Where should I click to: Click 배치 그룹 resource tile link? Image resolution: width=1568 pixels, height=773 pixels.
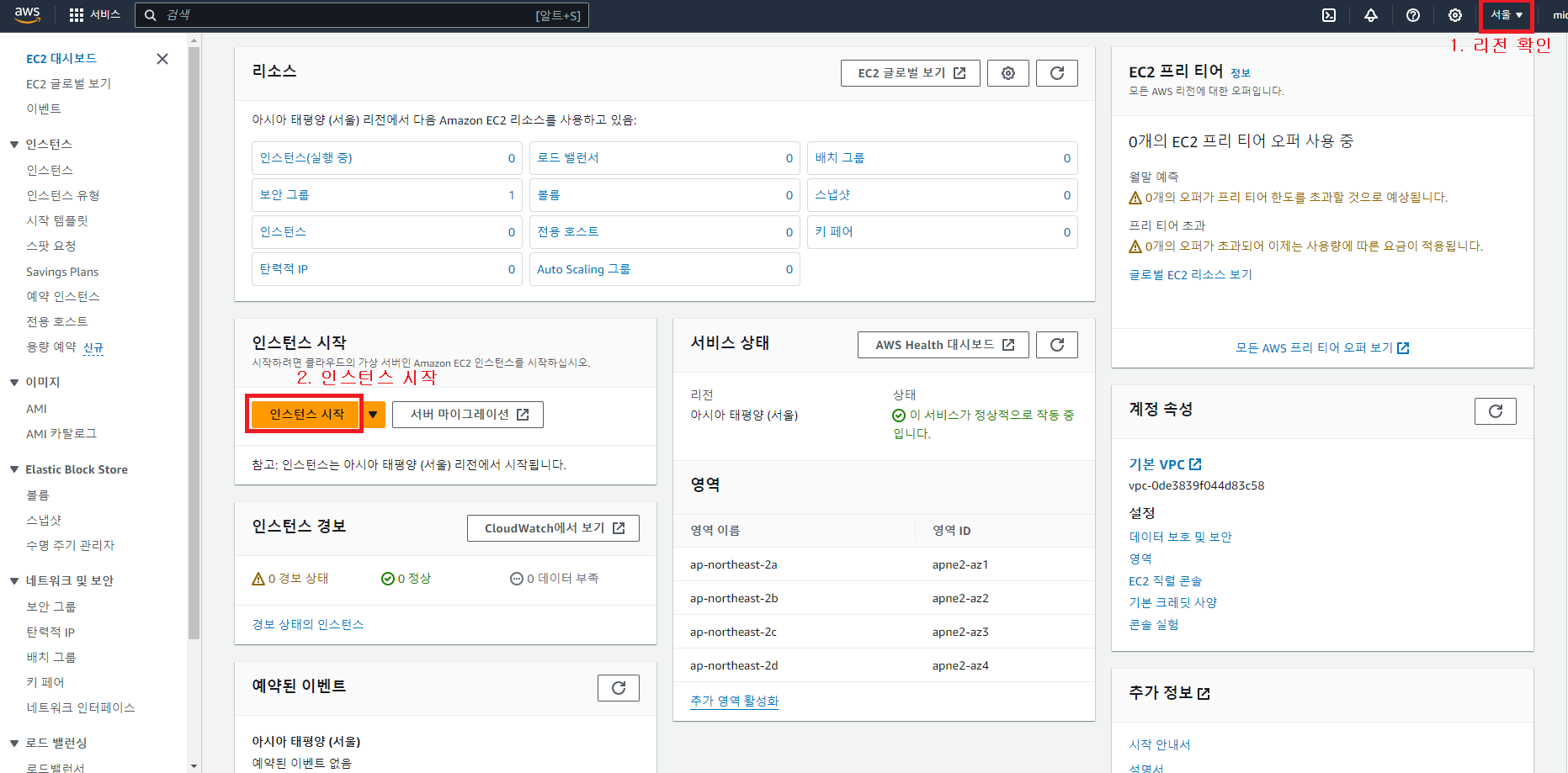click(840, 158)
